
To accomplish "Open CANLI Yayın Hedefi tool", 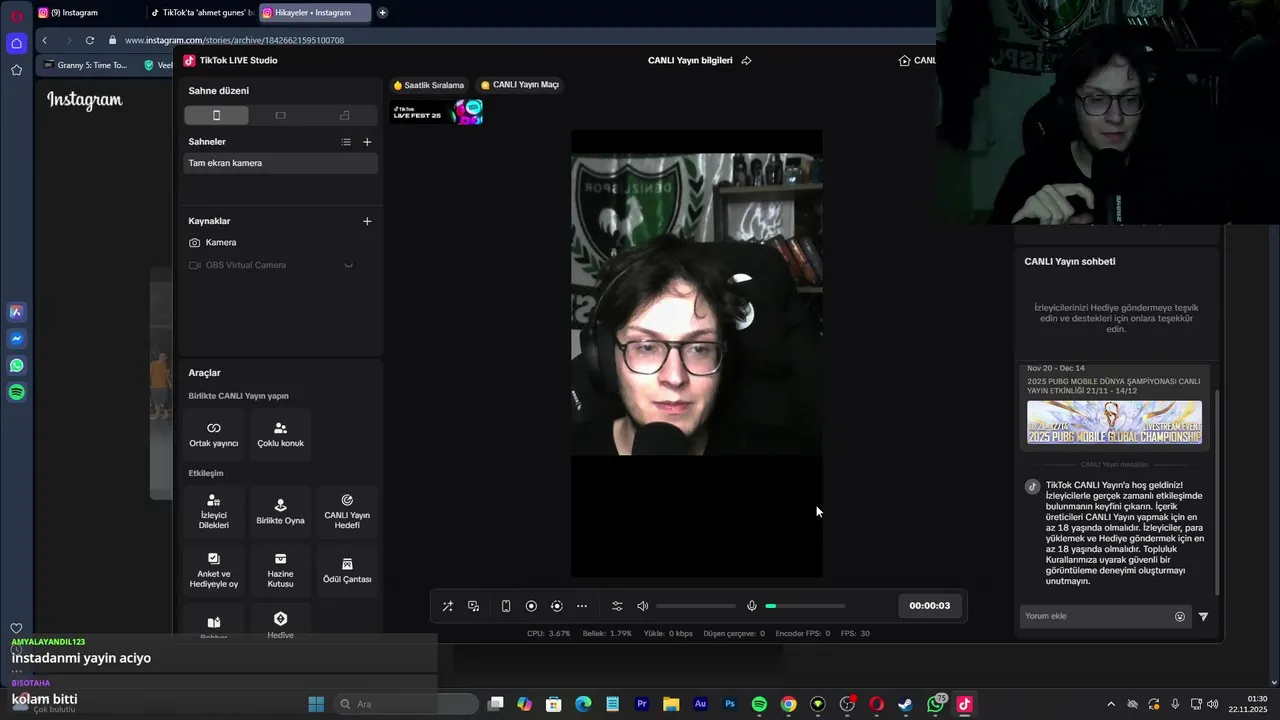I will (347, 511).
